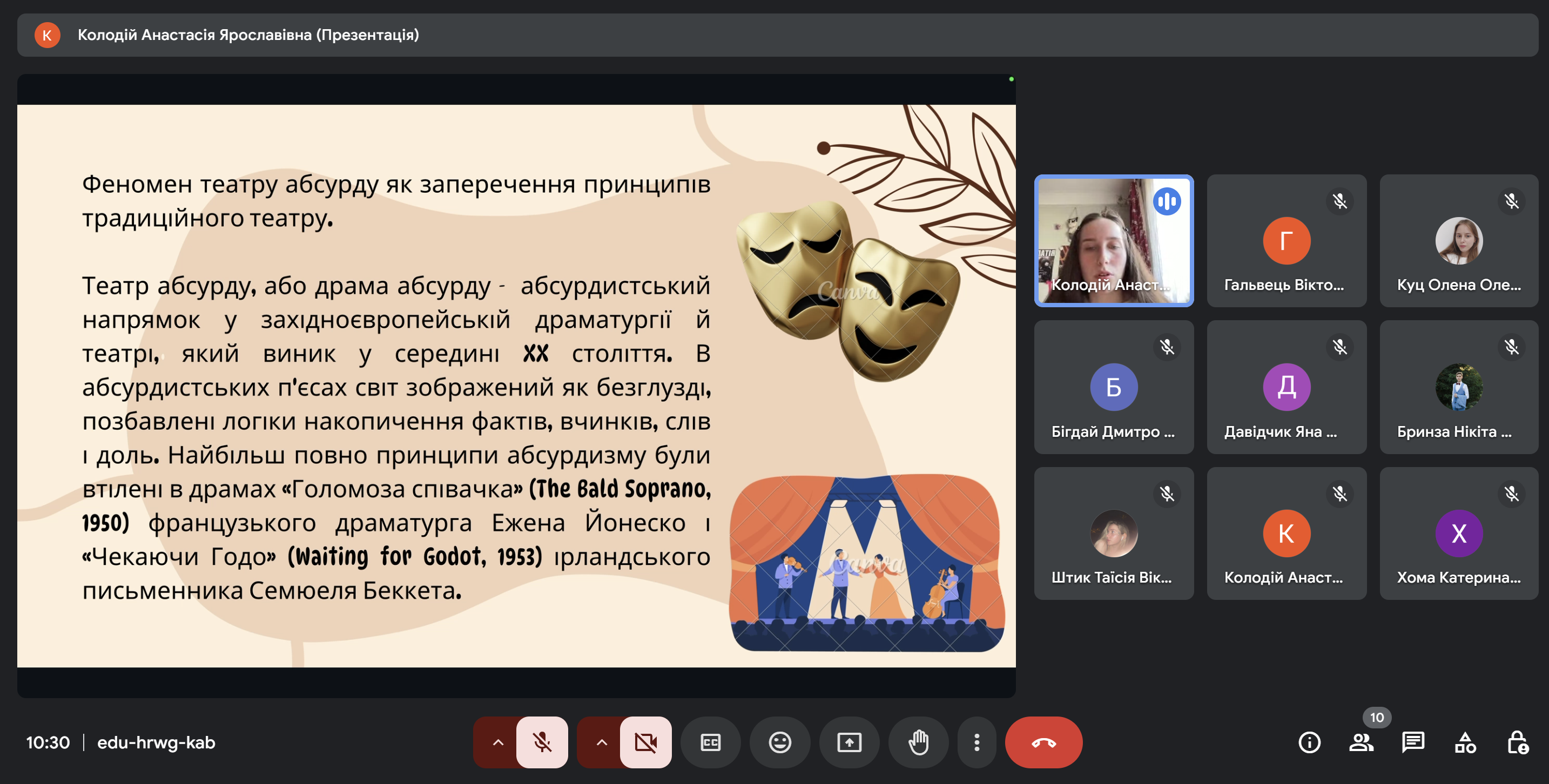Screen dimensions: 1549x784
Task: Select the Бігдай Дмитро participant tile
Action: pos(1114,387)
